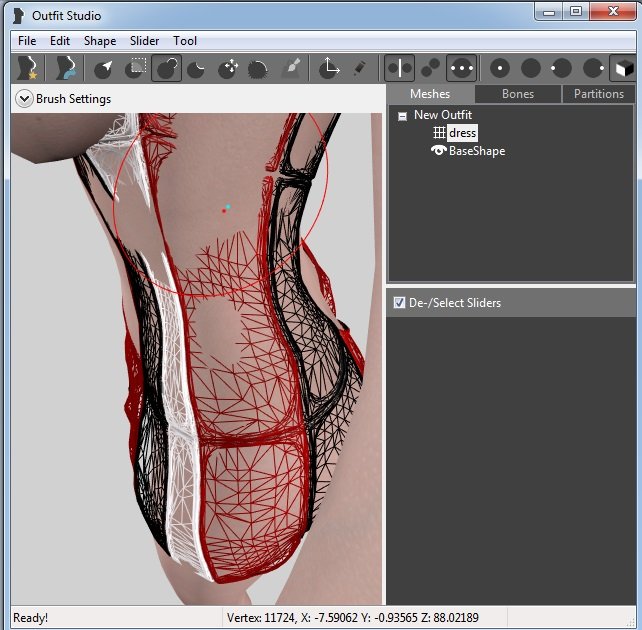The width and height of the screenshot is (642, 630).
Task: Collapse the New Outfit tree node
Action: pyautogui.click(x=402, y=116)
